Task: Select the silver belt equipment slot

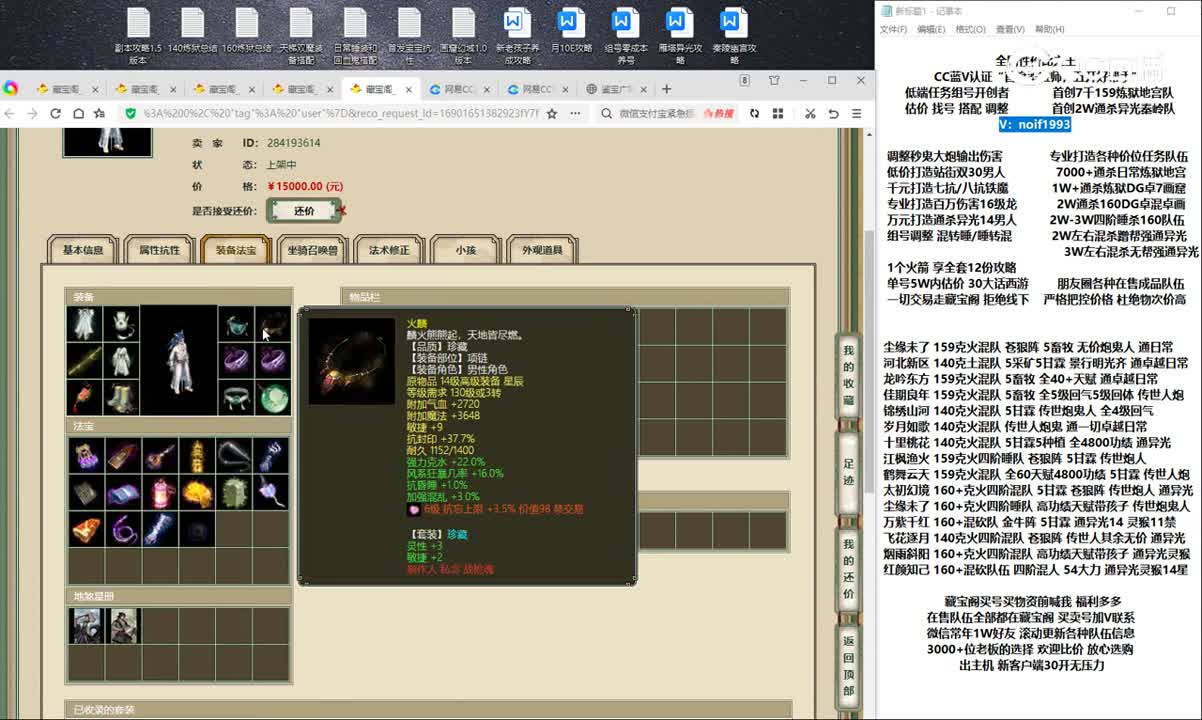Action: point(236,397)
